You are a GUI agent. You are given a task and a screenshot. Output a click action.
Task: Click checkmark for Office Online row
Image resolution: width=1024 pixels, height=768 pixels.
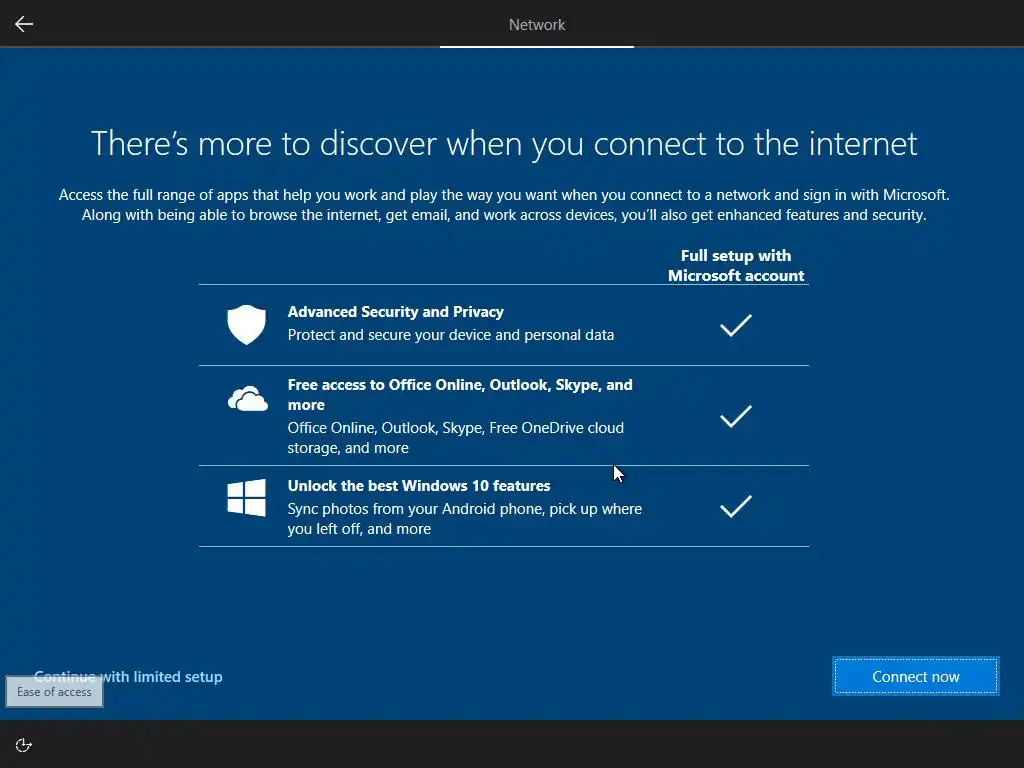pyautogui.click(x=736, y=416)
